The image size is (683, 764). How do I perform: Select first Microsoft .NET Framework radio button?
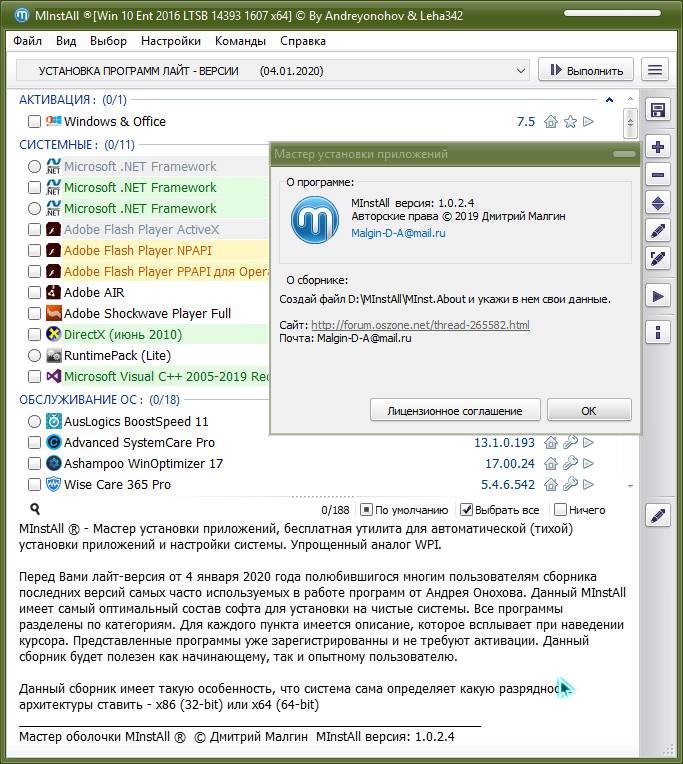[x=34, y=167]
